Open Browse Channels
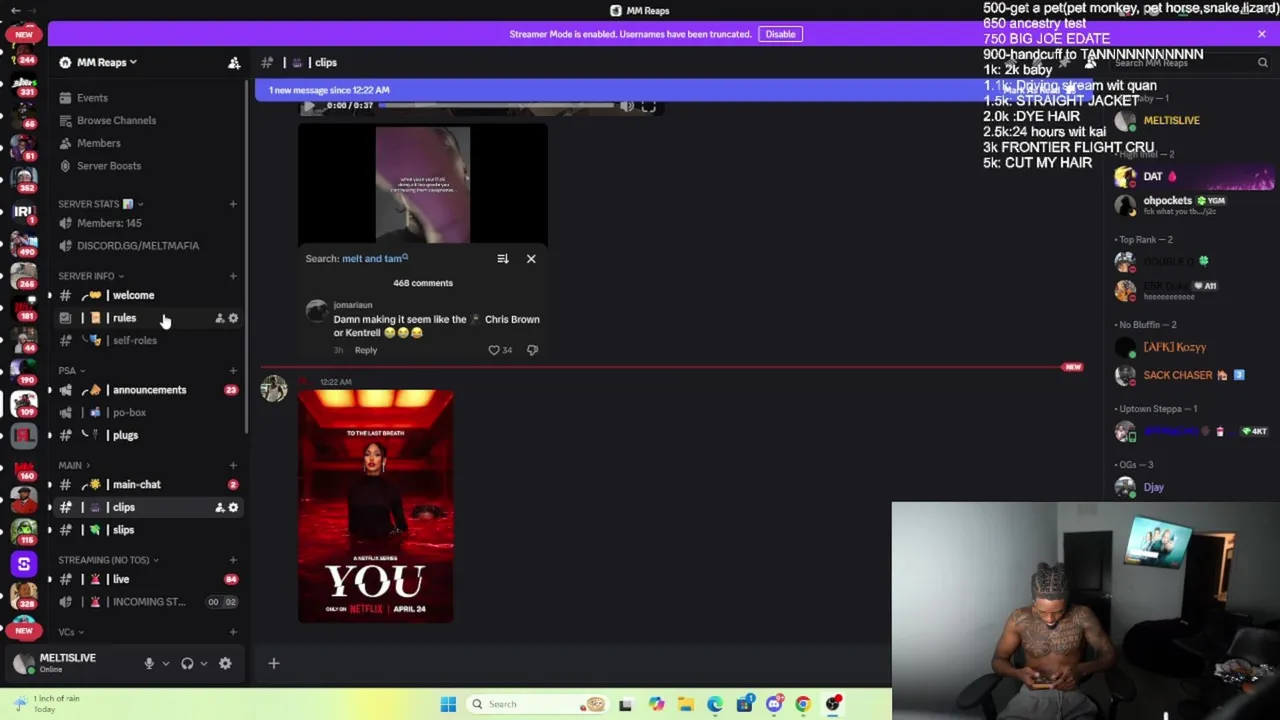The height and width of the screenshot is (720, 1280). (116, 120)
